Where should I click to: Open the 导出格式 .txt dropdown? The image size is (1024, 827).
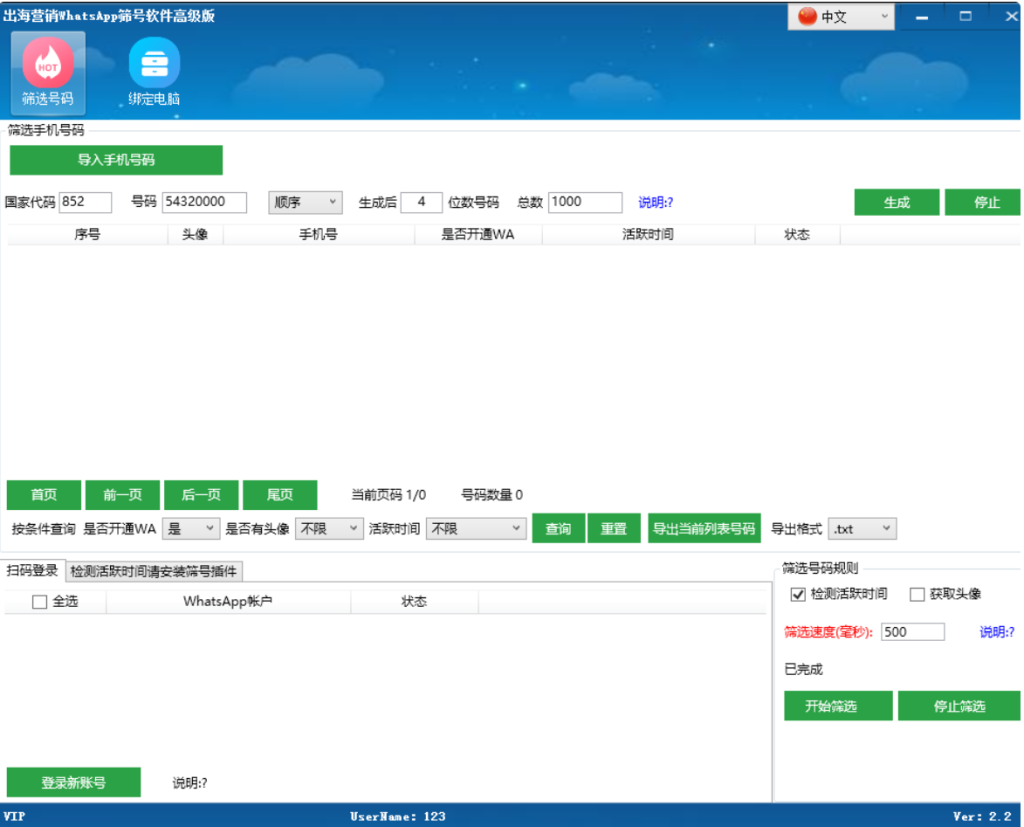tap(862, 528)
